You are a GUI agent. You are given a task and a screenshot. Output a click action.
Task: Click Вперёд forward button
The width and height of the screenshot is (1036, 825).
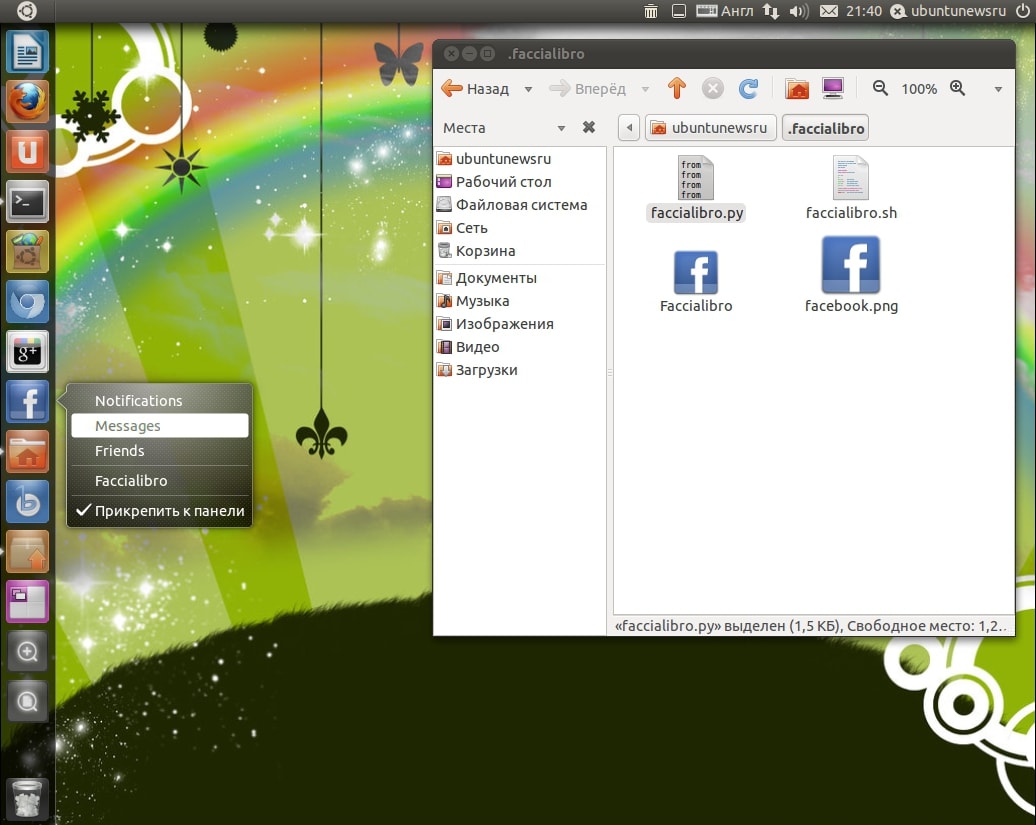pos(588,89)
